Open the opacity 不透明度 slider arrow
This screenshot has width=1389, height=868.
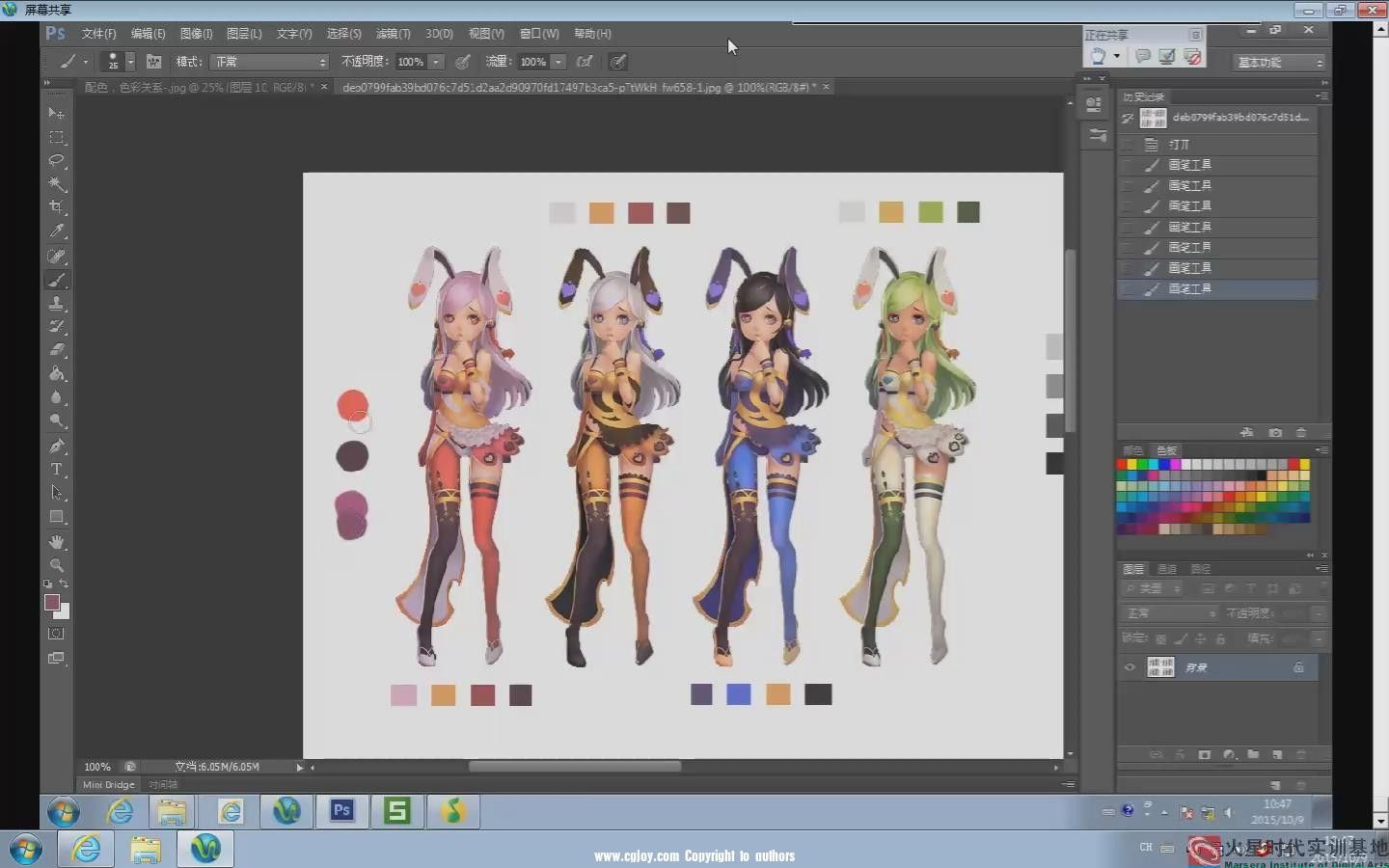tap(436, 62)
